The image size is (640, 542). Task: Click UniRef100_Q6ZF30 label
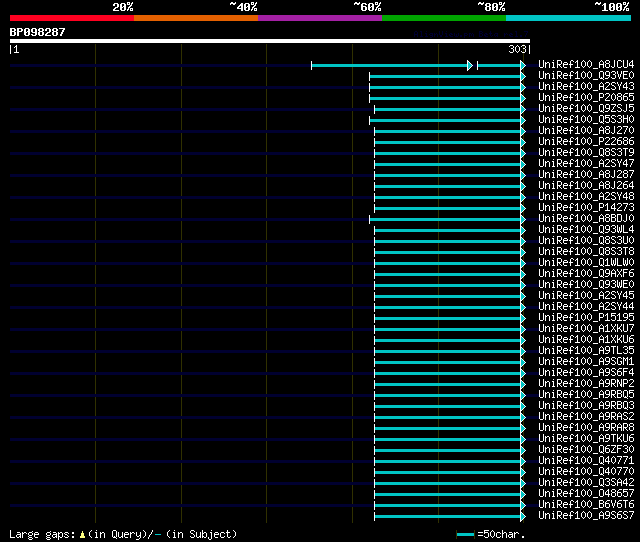pos(586,450)
